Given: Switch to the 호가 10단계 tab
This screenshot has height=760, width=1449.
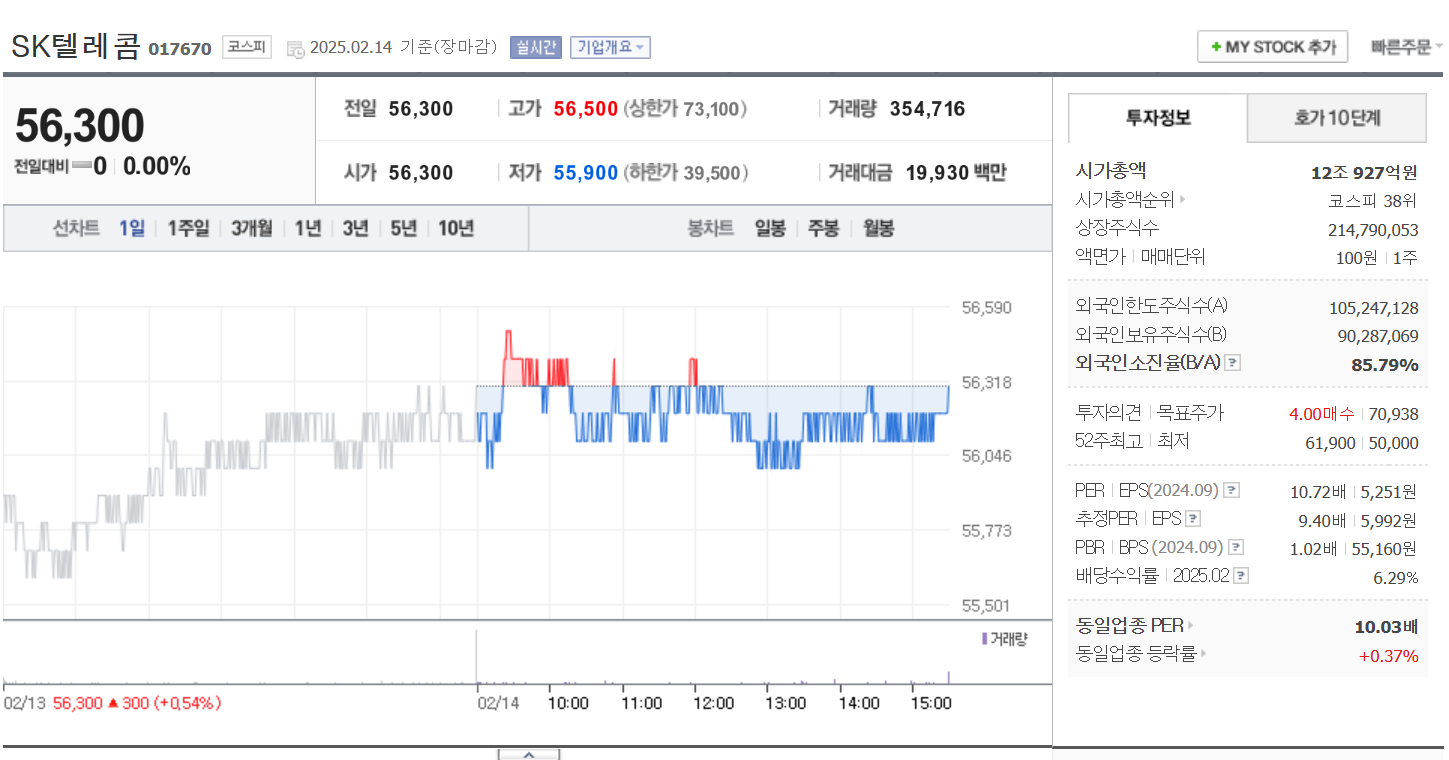Looking at the screenshot, I should coord(1337,118).
